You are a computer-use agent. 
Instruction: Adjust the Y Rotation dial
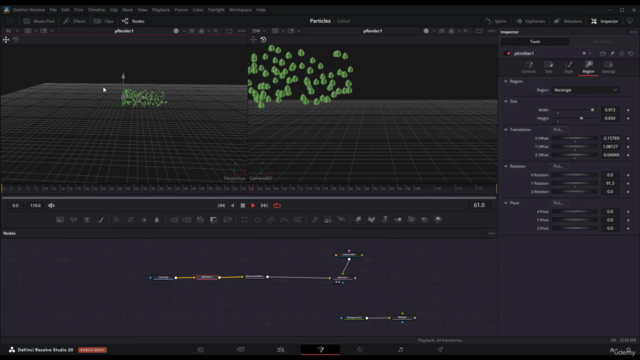point(575,183)
